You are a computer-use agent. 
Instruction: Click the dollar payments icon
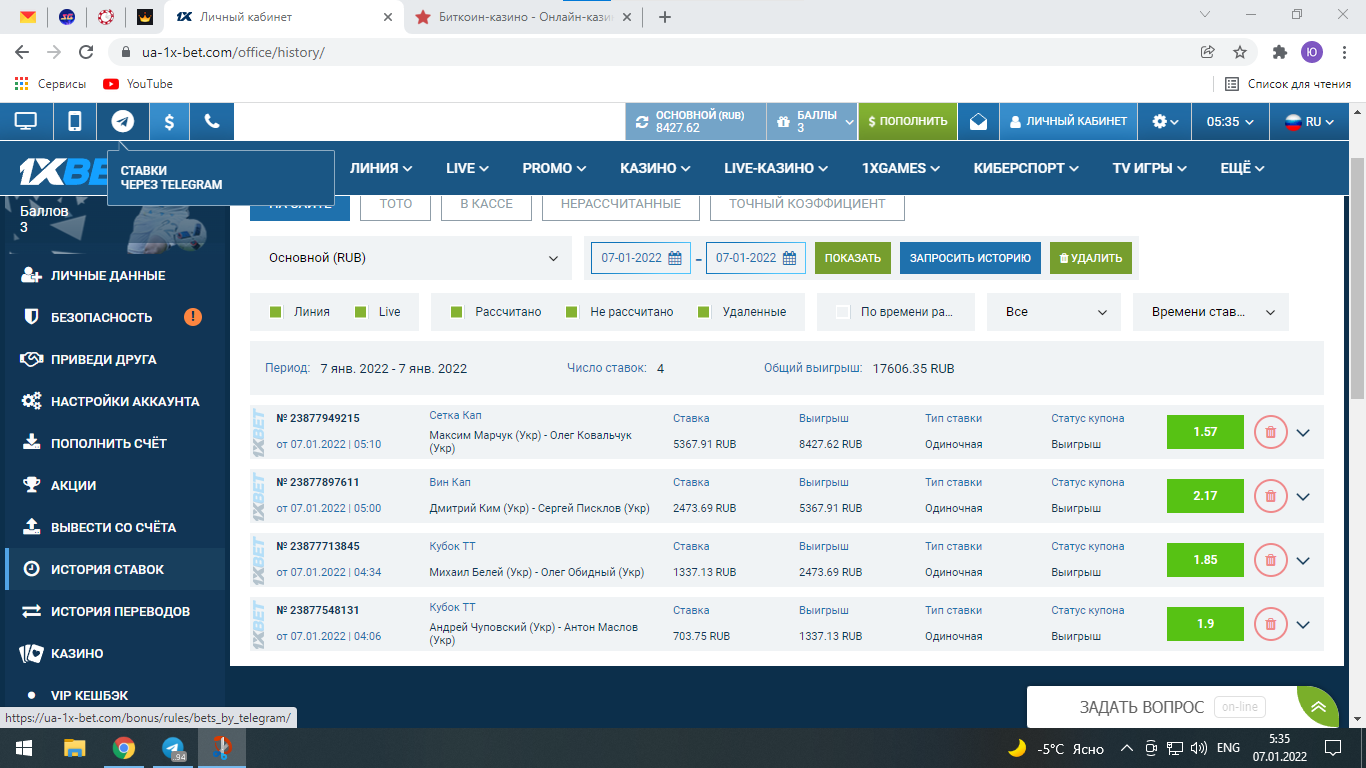point(169,121)
